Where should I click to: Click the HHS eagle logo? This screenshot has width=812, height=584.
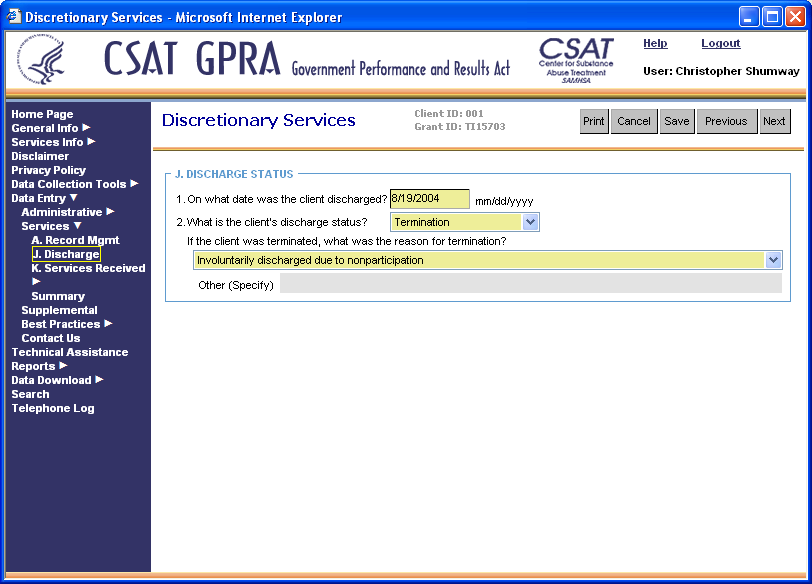(x=47, y=63)
